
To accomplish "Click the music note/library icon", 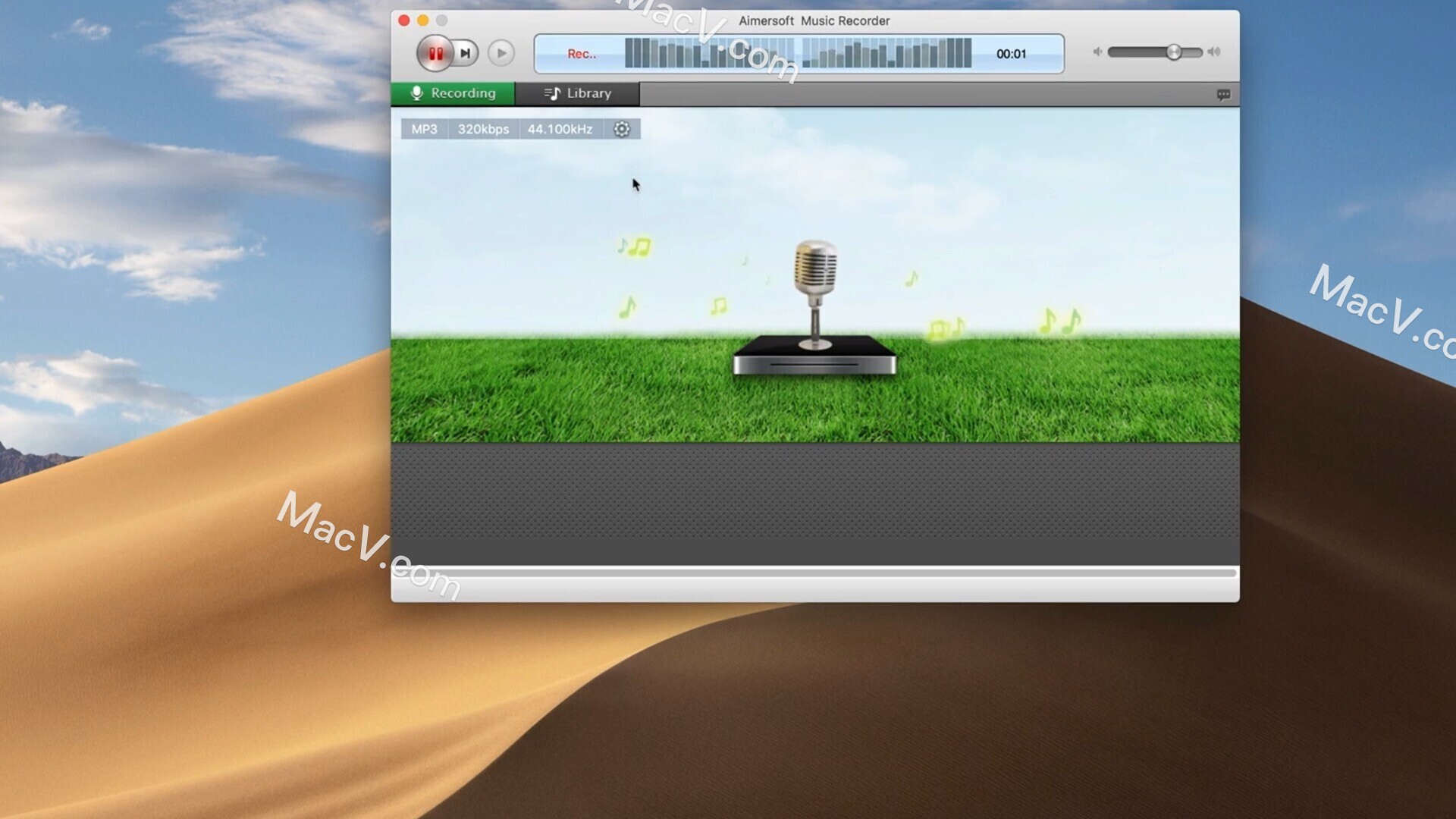I will (x=551, y=93).
